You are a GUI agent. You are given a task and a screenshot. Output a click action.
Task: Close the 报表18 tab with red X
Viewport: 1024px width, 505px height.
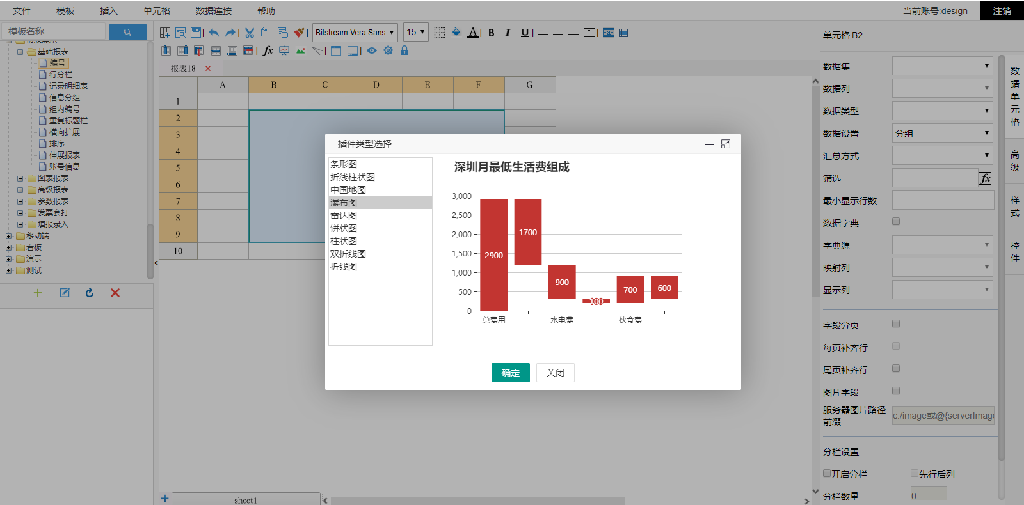click(208, 68)
